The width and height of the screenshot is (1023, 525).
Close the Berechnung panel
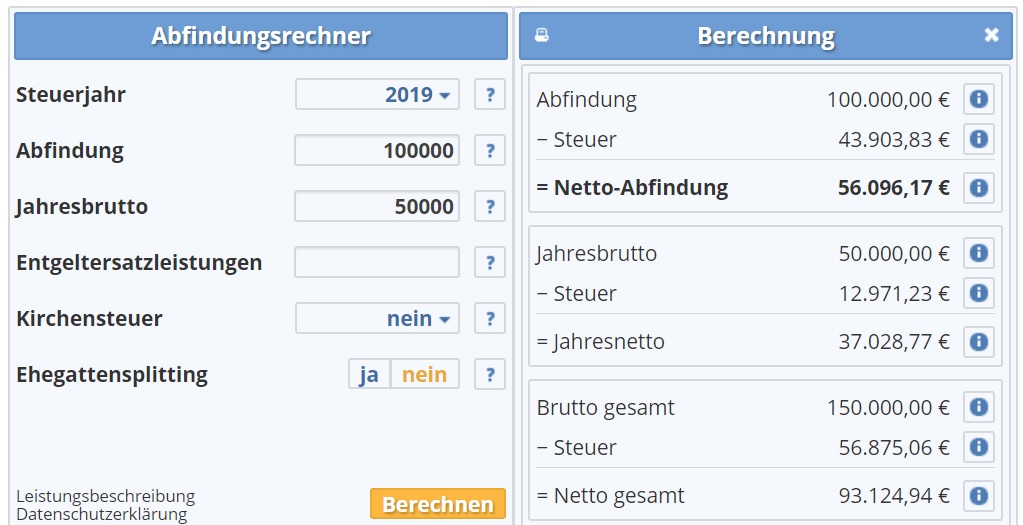(x=992, y=35)
